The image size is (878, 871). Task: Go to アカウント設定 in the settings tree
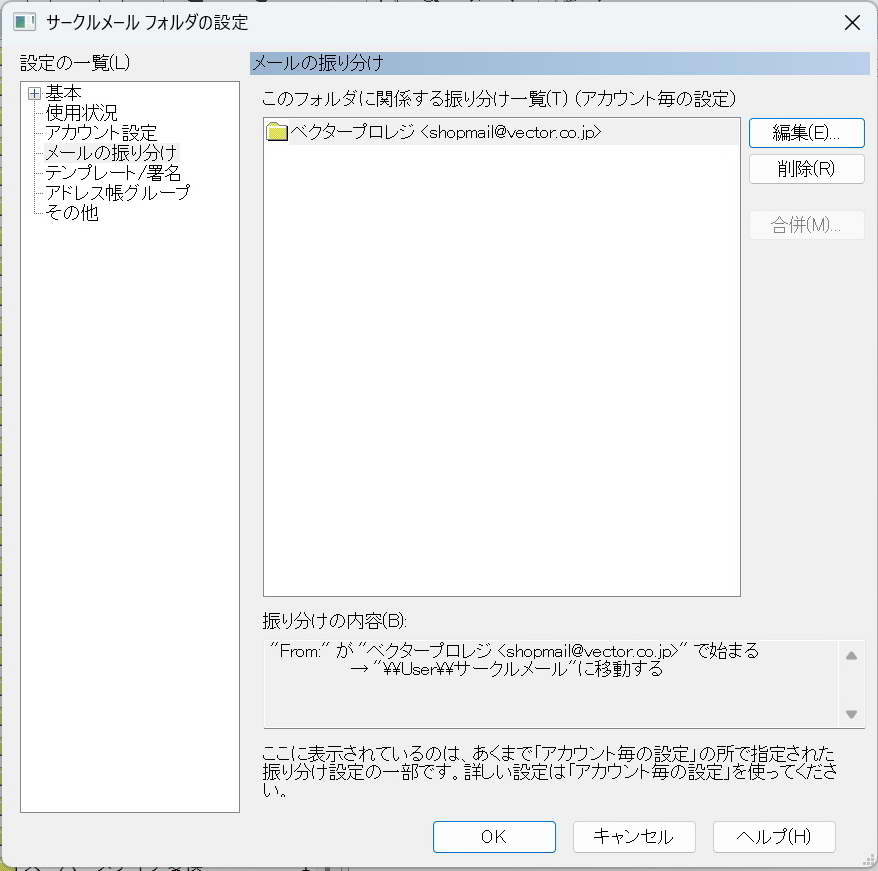(x=101, y=133)
